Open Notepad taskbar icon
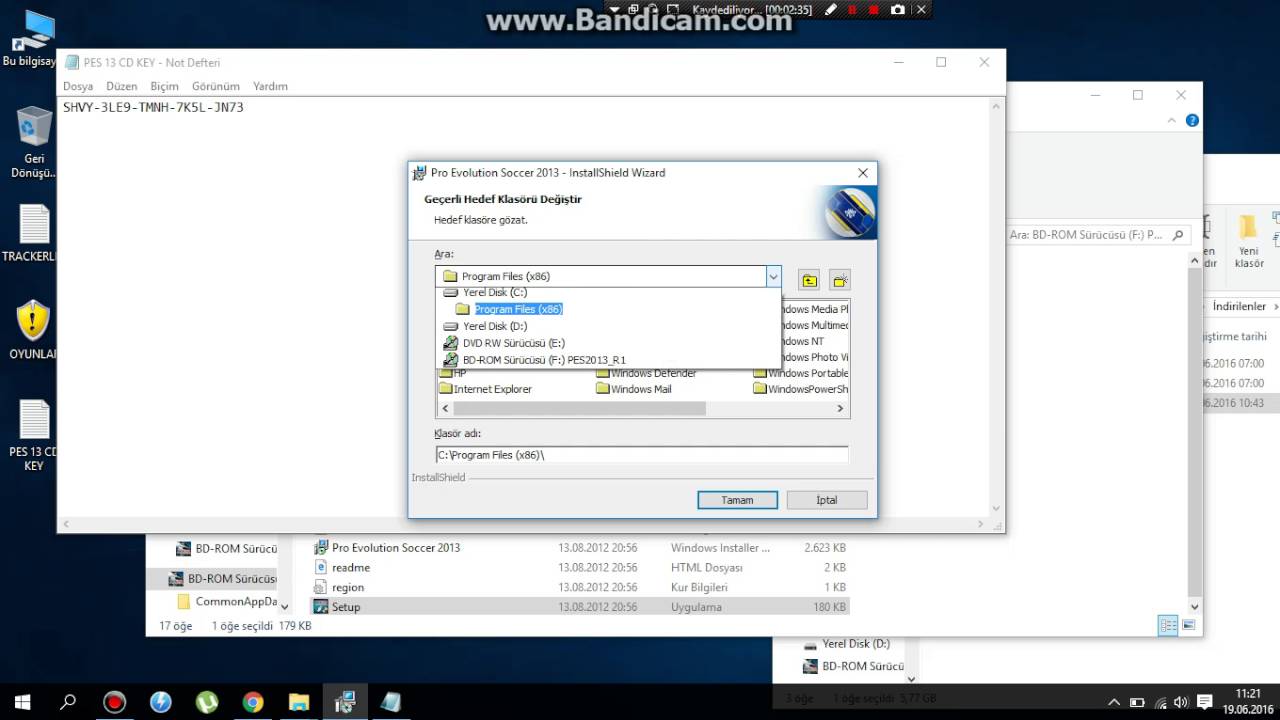 click(x=391, y=702)
